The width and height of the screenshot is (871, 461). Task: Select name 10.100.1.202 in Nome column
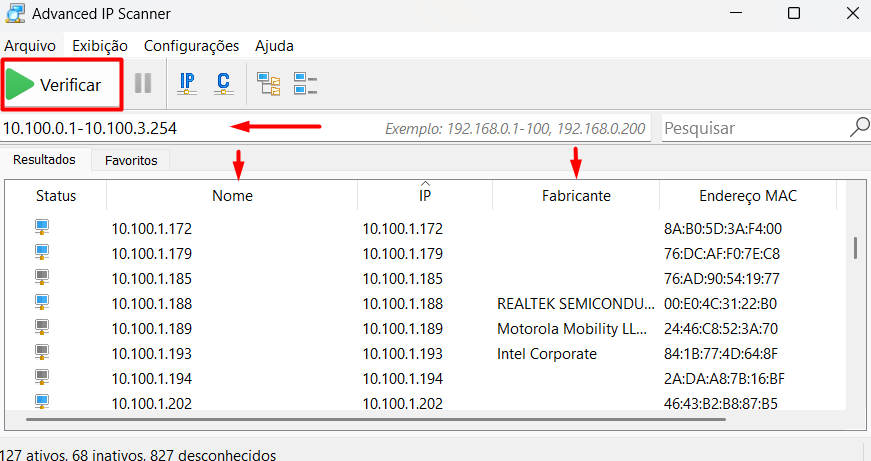click(x=152, y=403)
